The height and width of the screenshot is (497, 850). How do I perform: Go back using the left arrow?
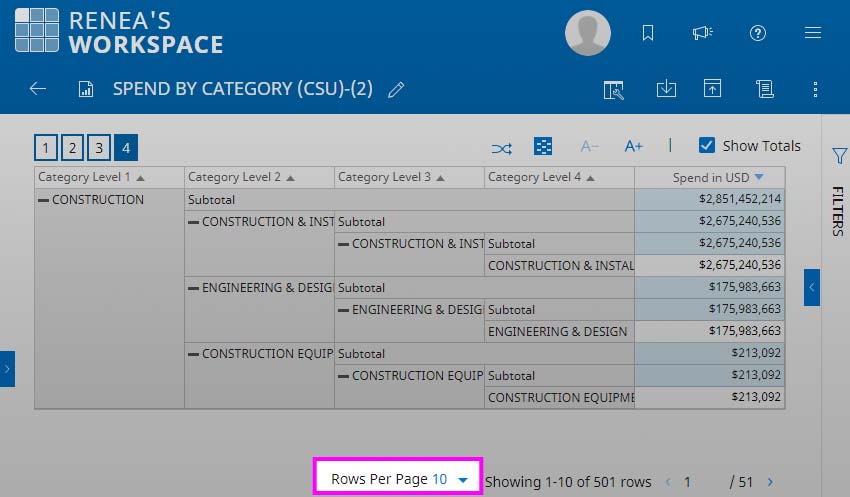click(38, 88)
